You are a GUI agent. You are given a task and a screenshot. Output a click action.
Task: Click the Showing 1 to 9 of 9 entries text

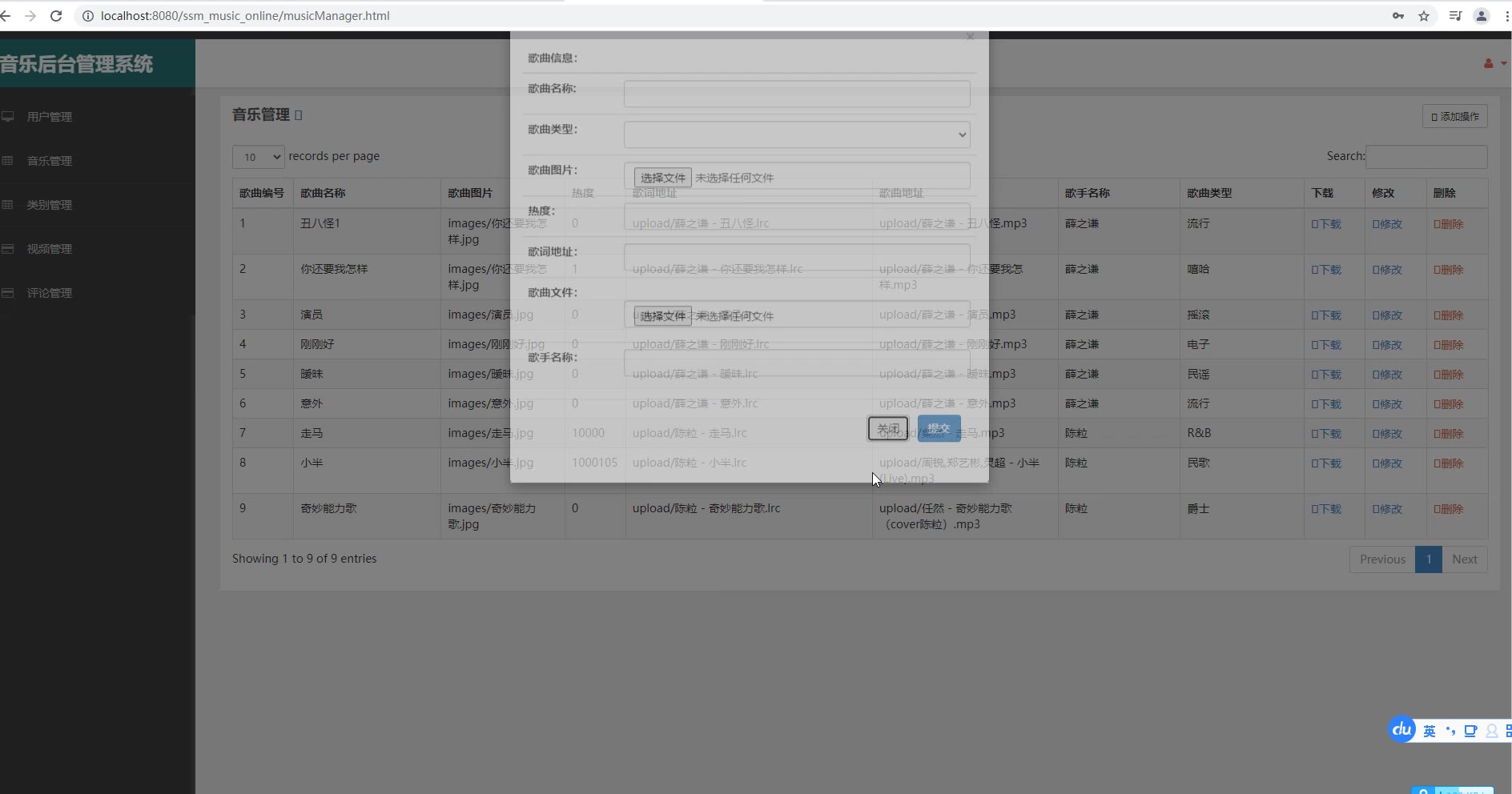coord(304,559)
